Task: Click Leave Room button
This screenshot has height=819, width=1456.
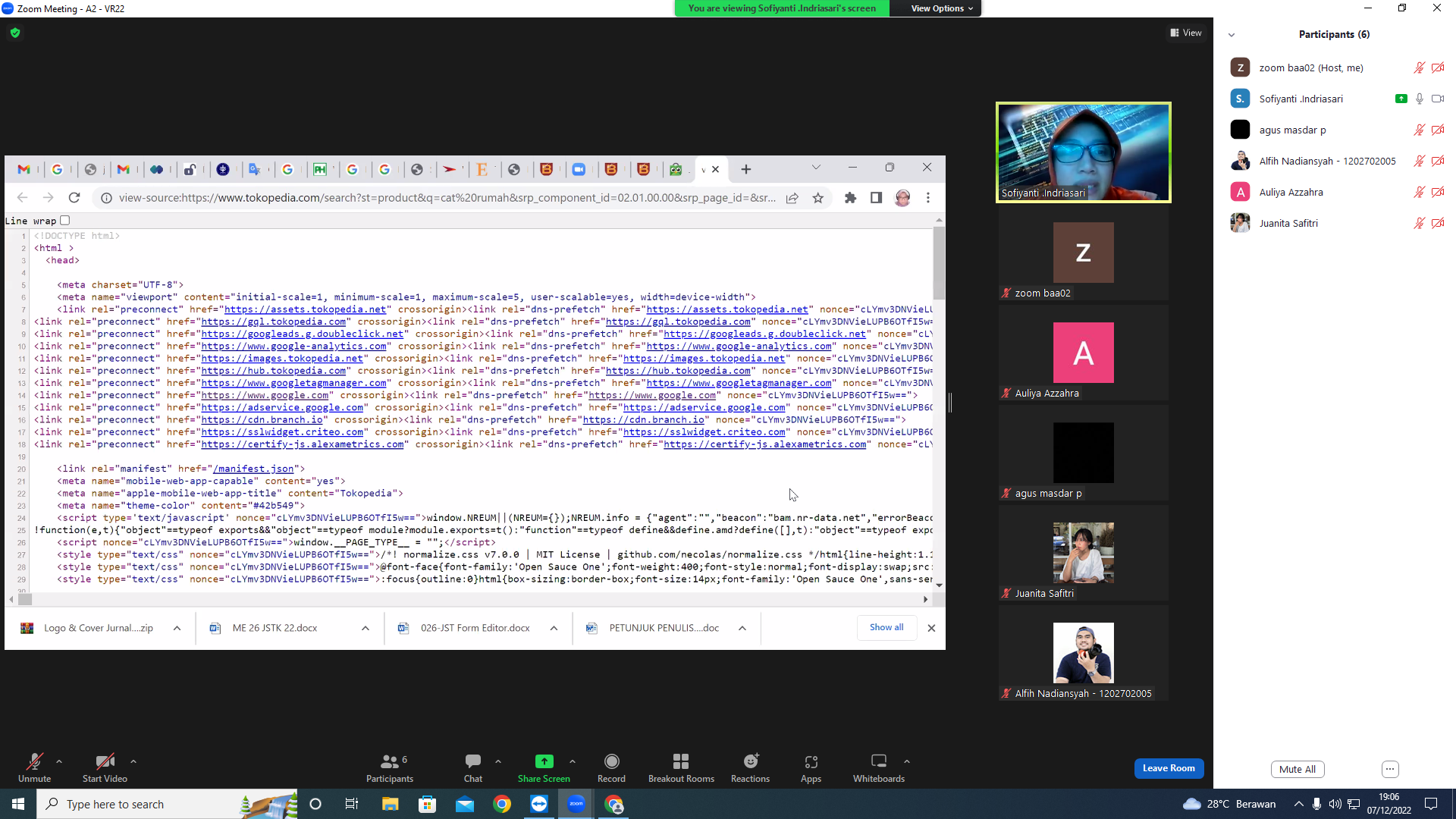Action: pos(1169,768)
